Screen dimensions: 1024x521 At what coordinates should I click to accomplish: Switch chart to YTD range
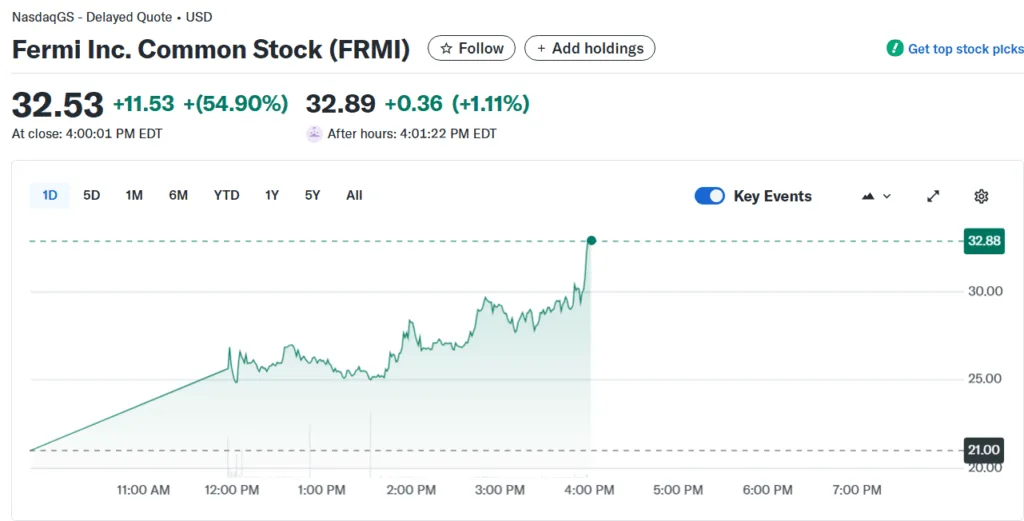[226, 195]
